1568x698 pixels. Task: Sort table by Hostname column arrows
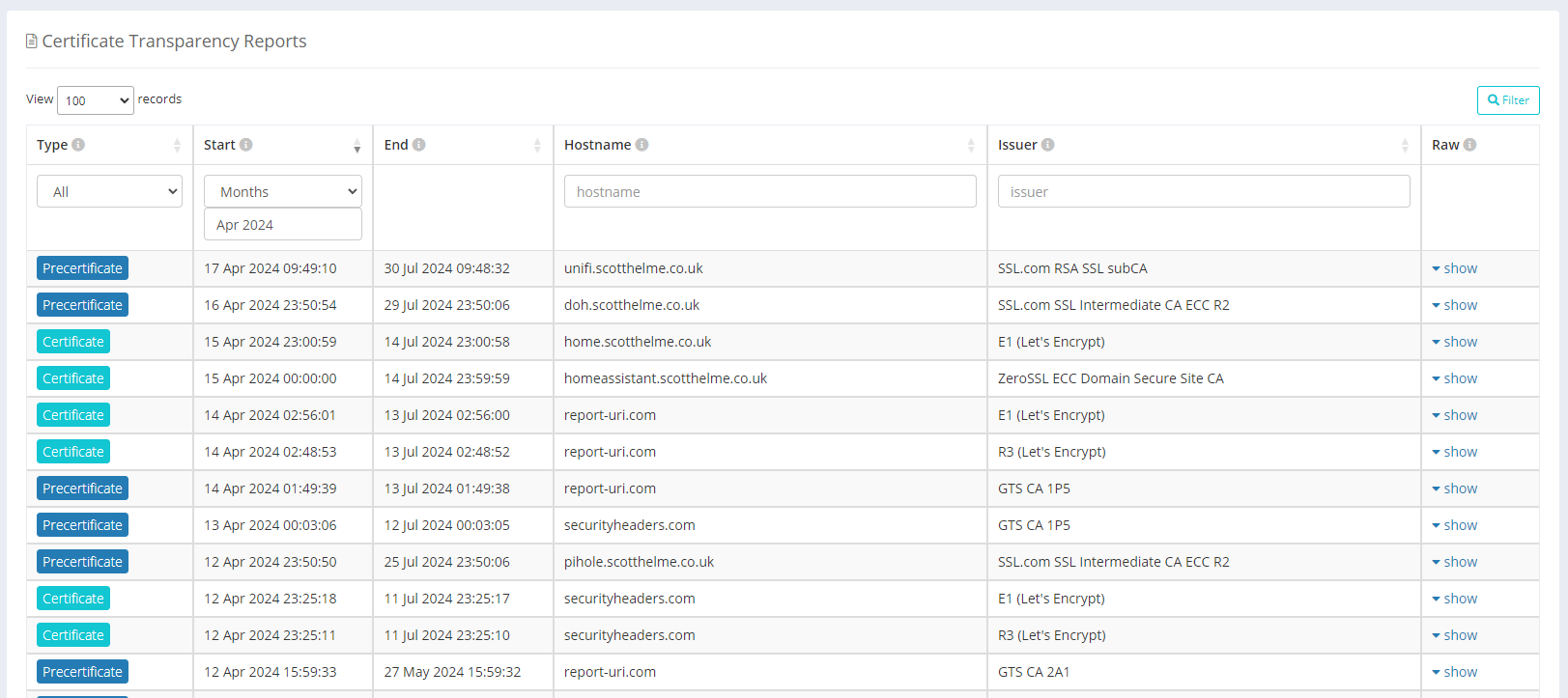point(971,146)
